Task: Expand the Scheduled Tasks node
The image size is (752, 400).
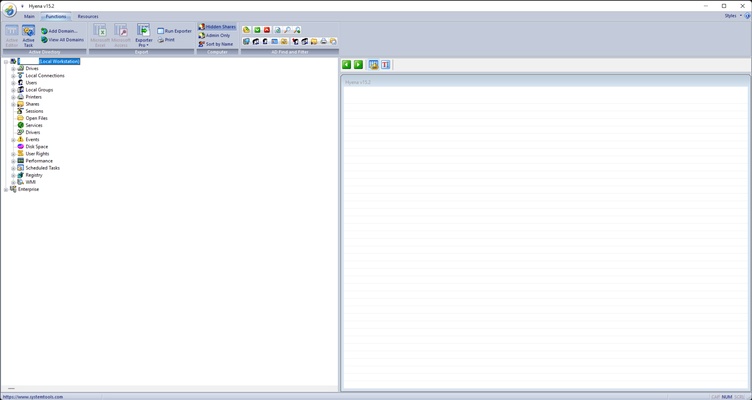Action: point(13,168)
